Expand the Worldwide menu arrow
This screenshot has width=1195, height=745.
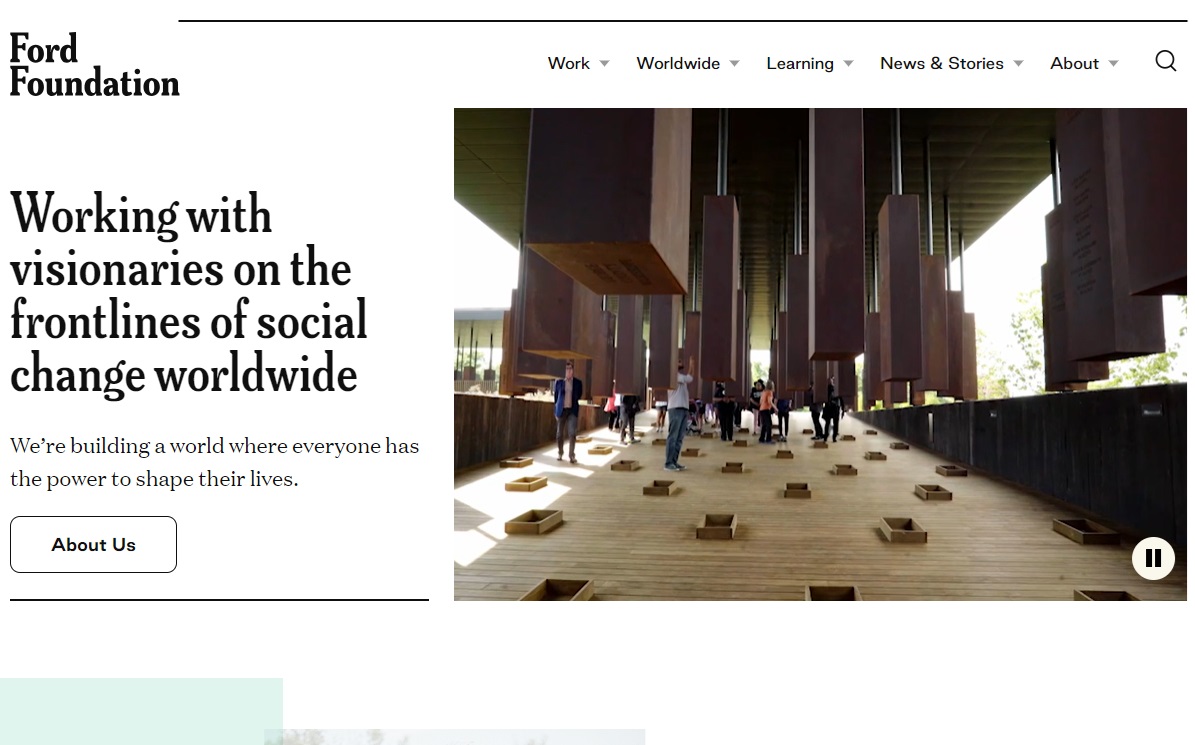tap(735, 64)
